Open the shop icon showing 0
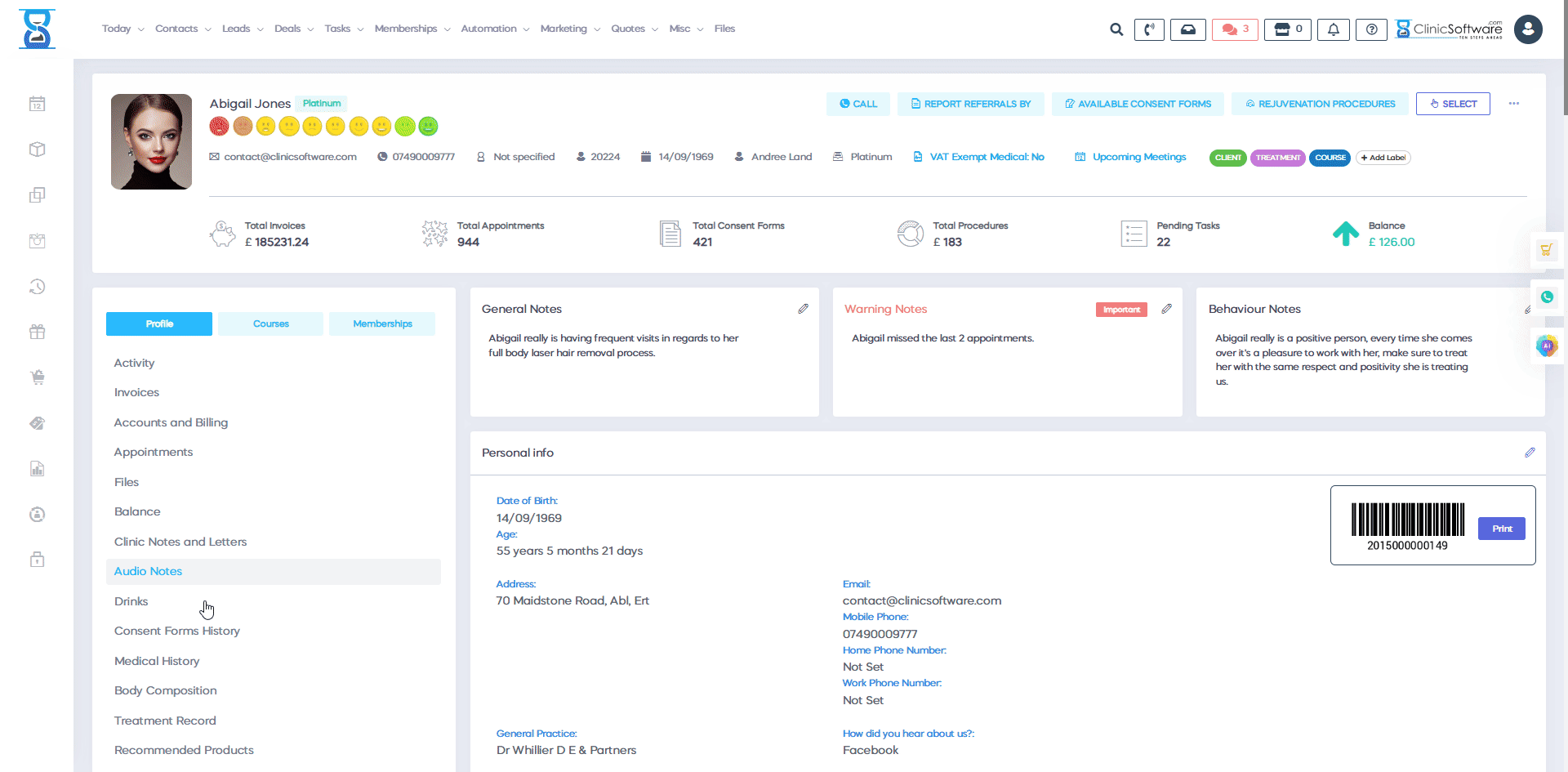 (1287, 29)
